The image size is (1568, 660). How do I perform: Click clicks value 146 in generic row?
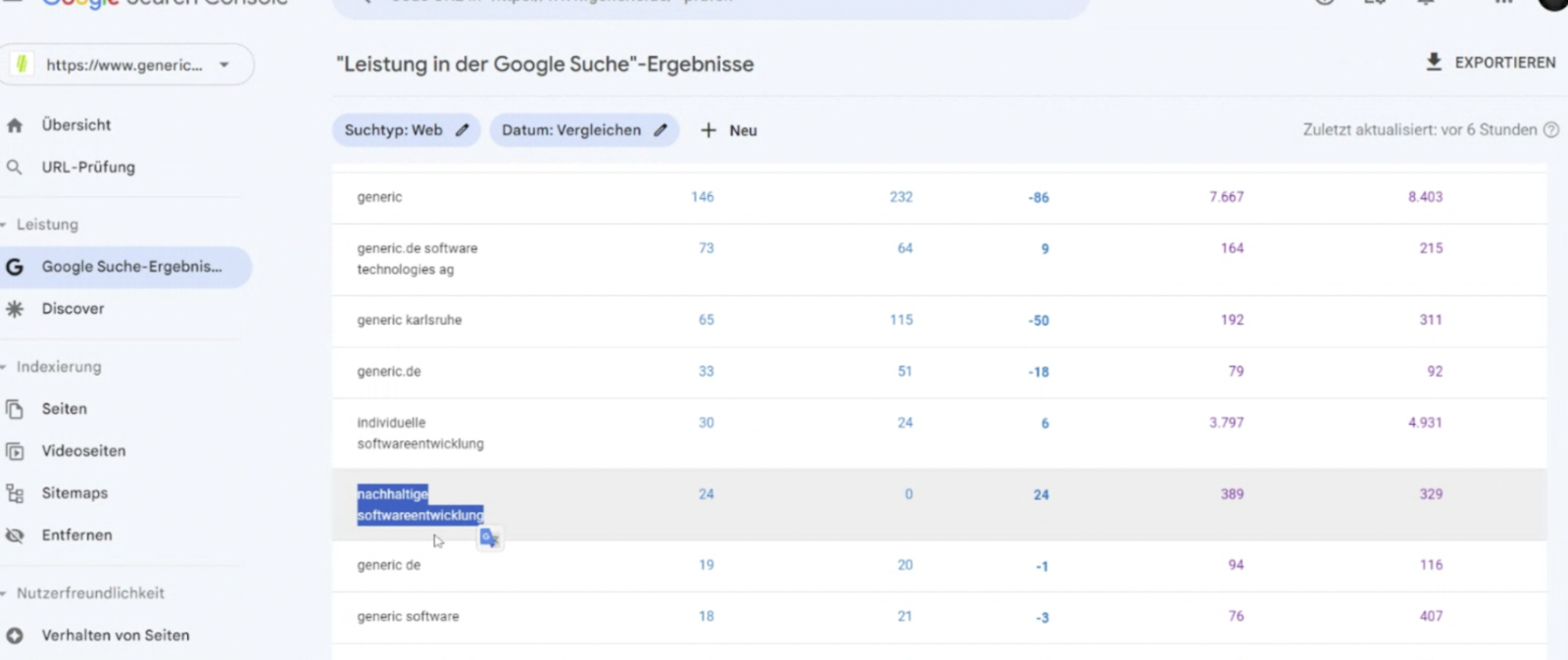point(703,197)
